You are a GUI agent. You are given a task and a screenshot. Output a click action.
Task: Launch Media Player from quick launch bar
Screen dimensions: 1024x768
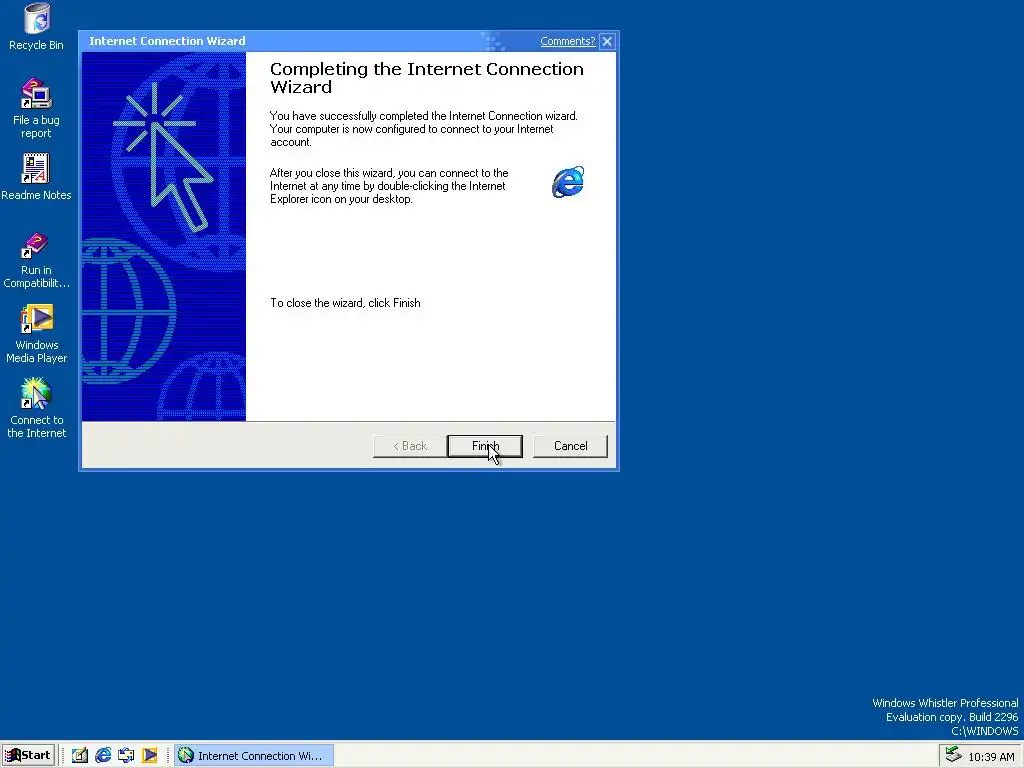150,756
